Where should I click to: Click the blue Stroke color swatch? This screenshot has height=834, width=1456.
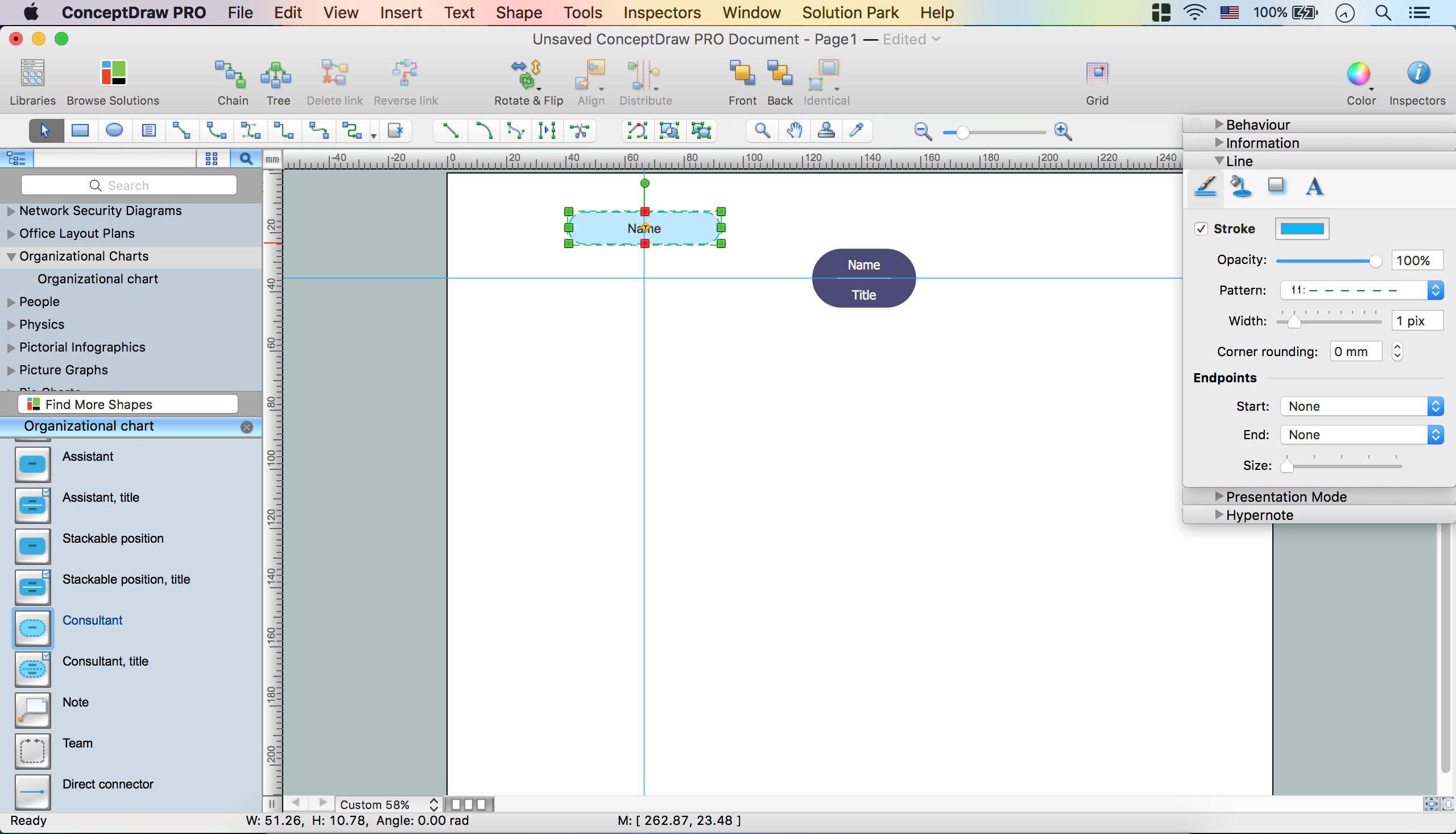(1301, 229)
